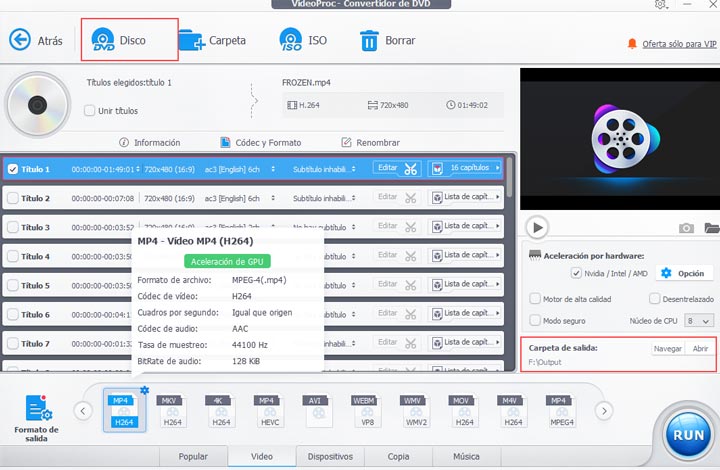Open the snapshot folder icon
720x470 pixels.
point(712,228)
